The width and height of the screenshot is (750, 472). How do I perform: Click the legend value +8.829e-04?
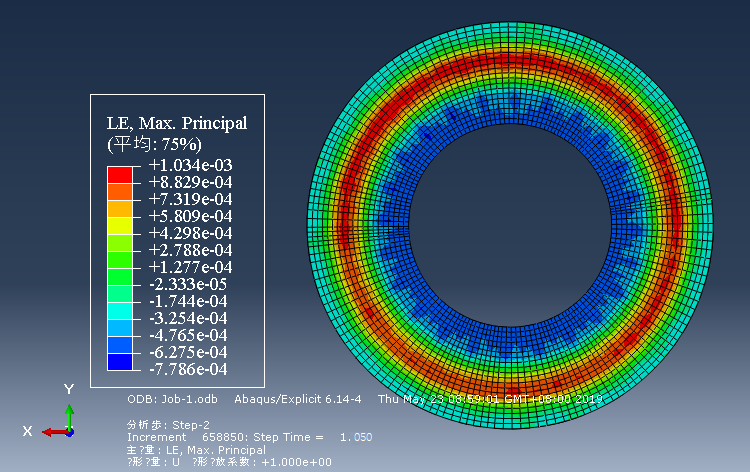(190, 182)
